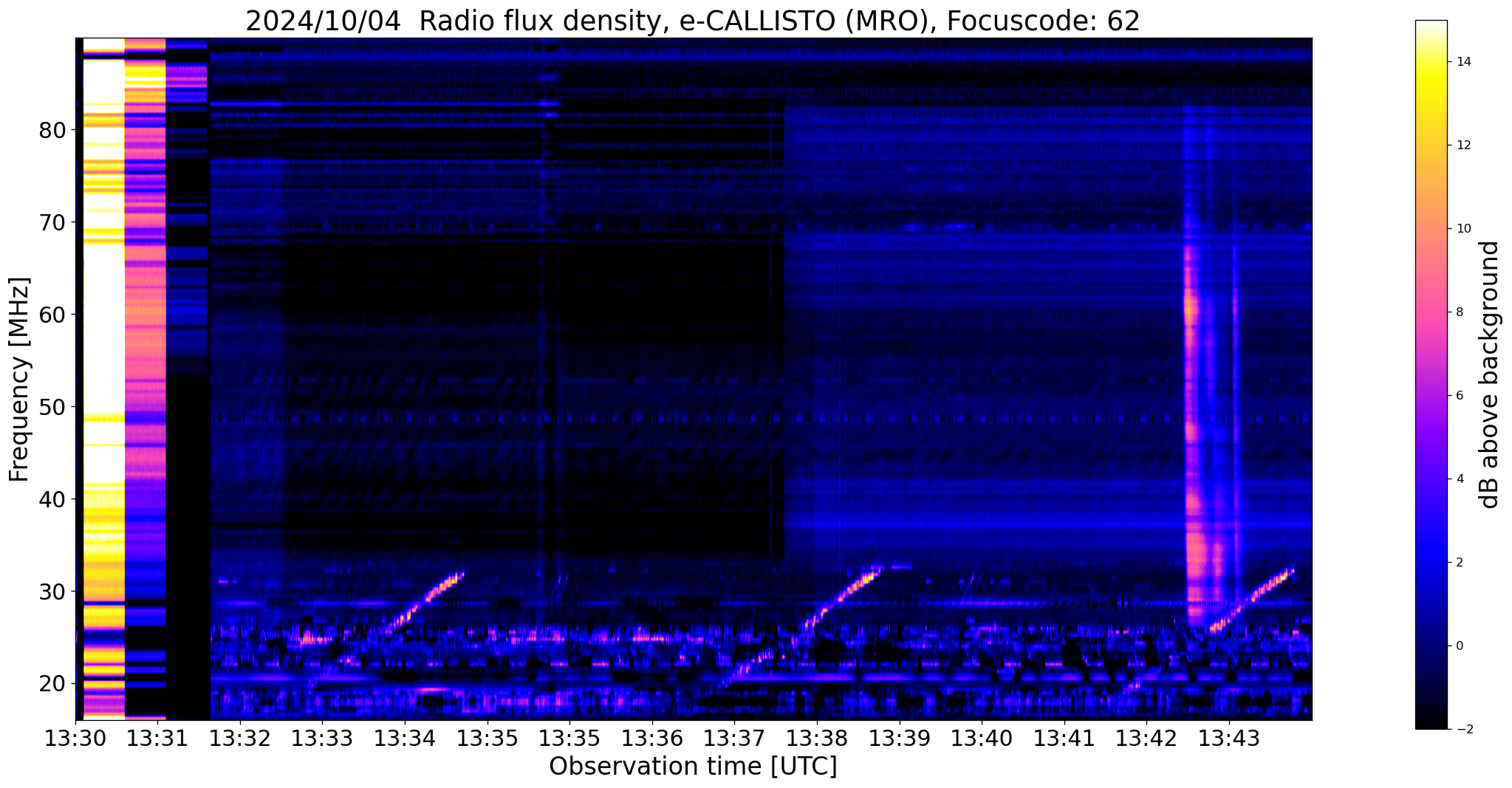
Task: Click colorbar tick label 6
Action: (x=1459, y=396)
